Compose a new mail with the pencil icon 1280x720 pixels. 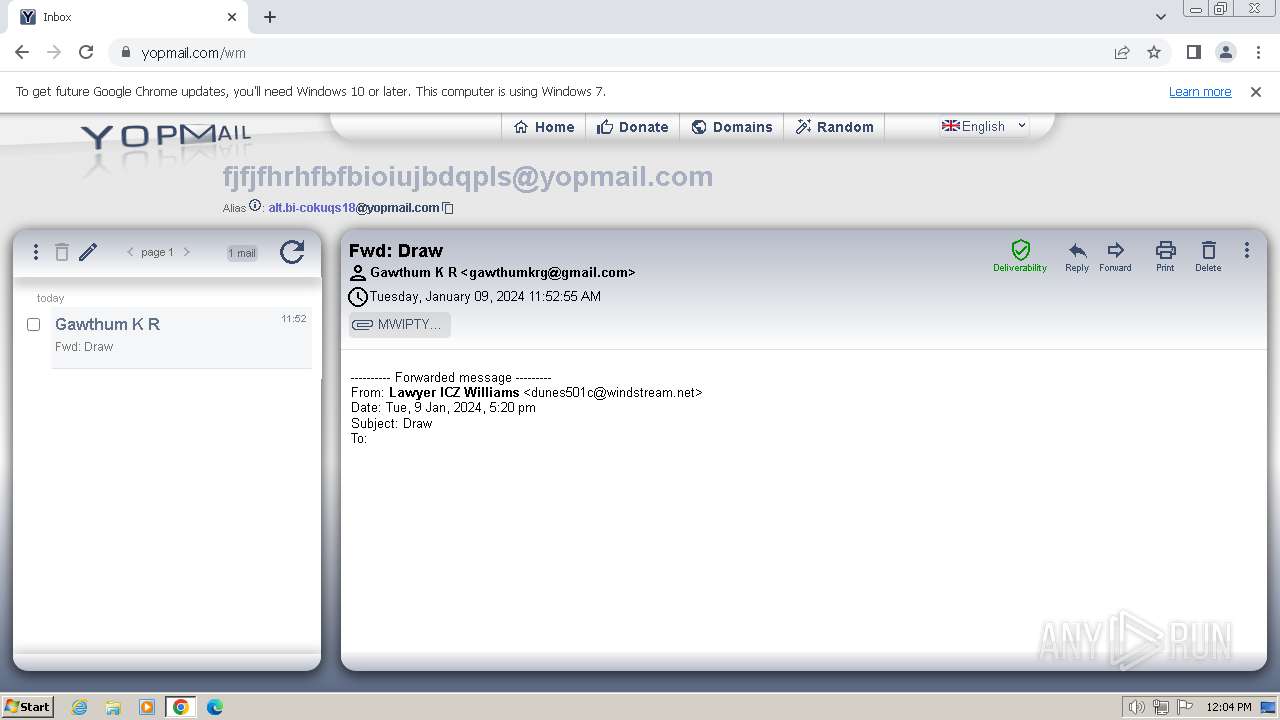(x=88, y=252)
